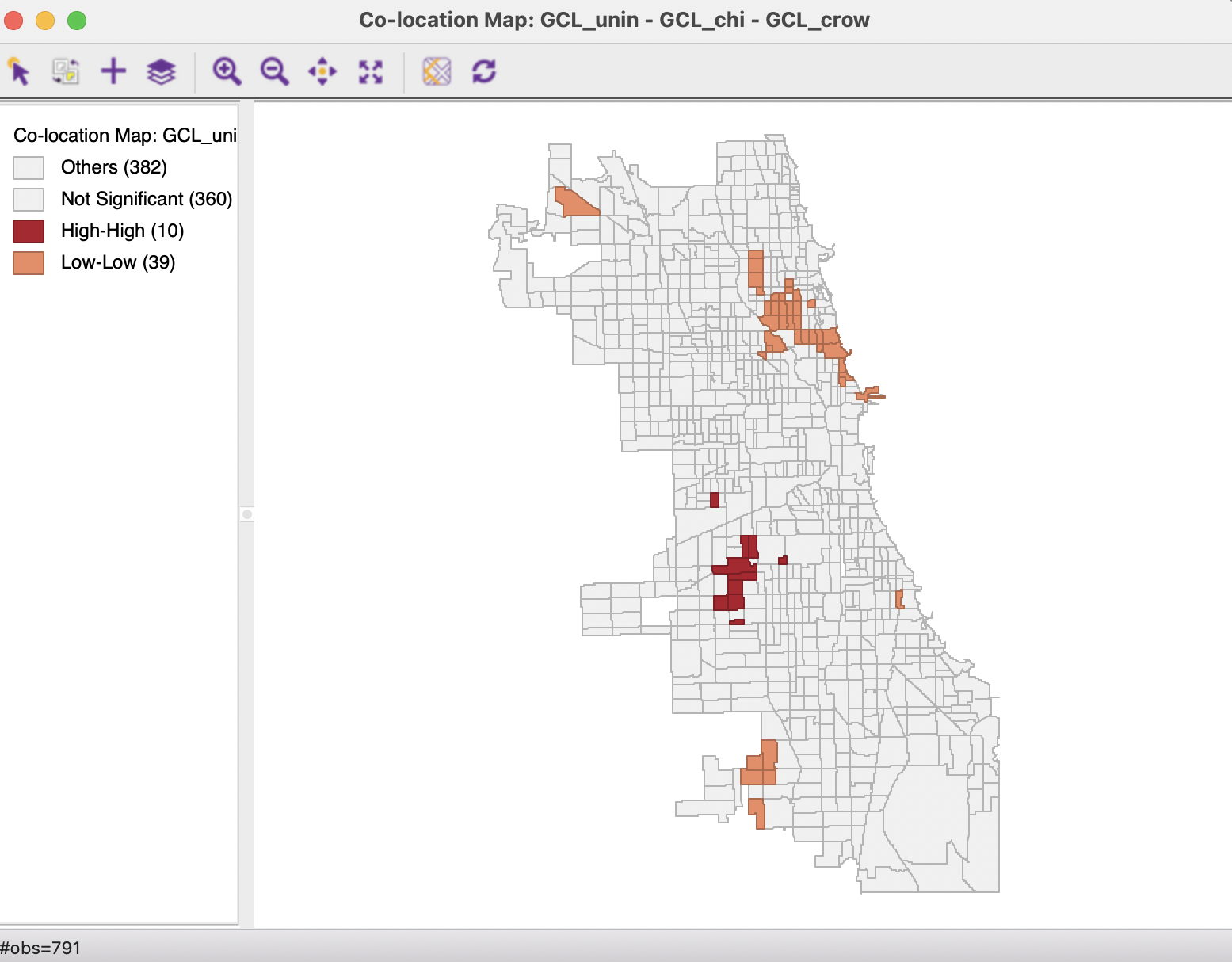The image size is (1232, 962).
Task: Click the Refresh map icon
Action: tap(484, 71)
